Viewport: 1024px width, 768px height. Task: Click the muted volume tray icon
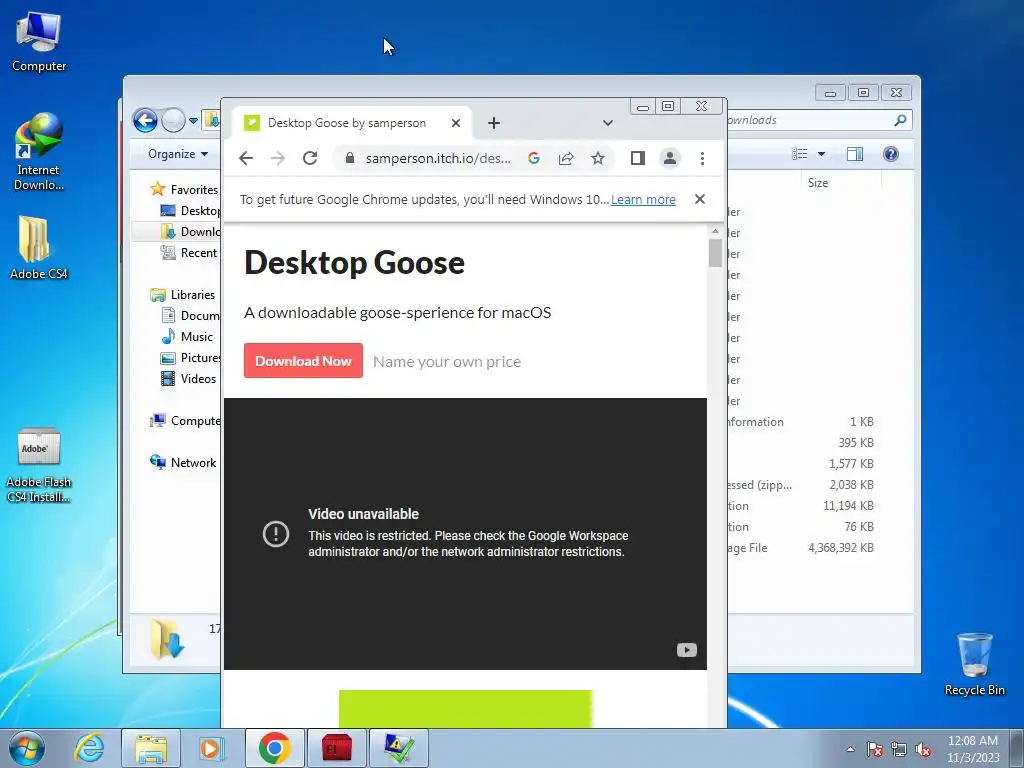923,749
